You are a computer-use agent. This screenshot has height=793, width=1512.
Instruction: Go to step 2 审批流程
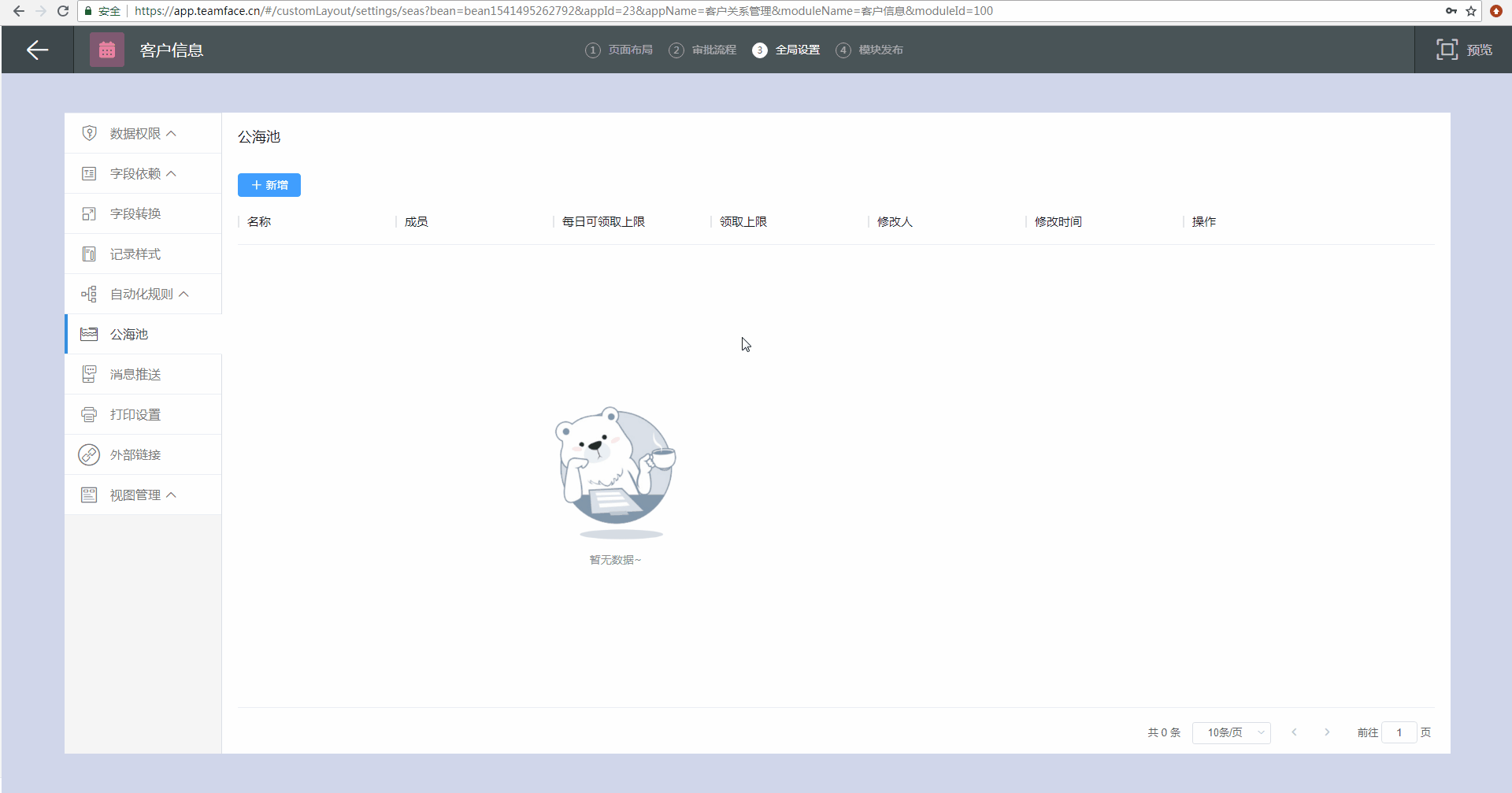[702, 50]
